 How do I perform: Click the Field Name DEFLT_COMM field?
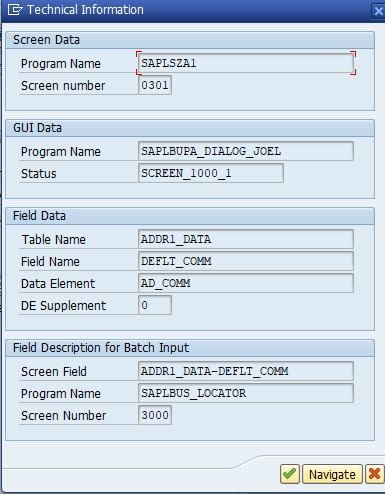tap(246, 261)
